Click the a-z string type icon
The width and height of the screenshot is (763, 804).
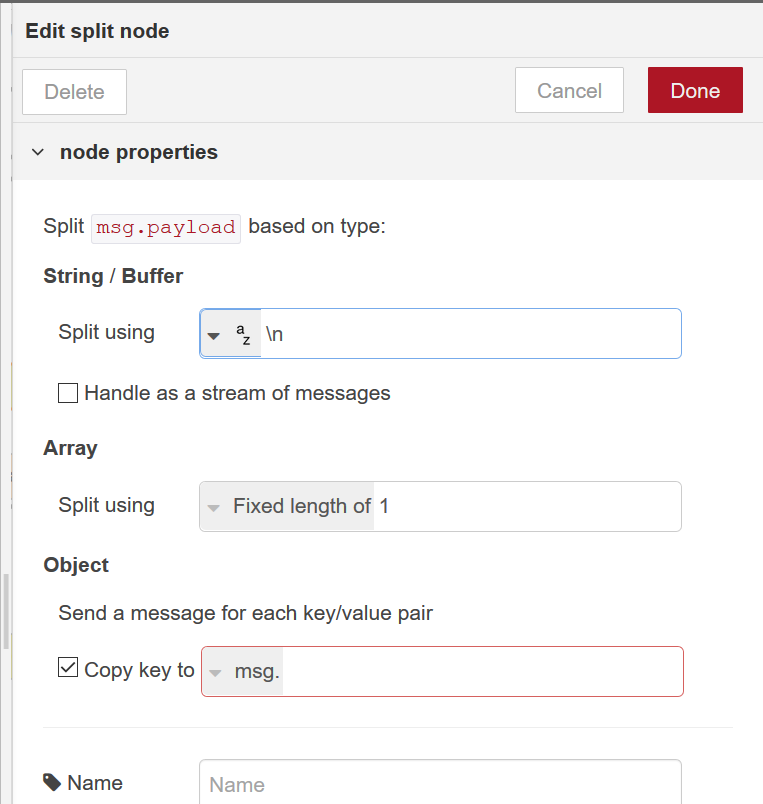[243, 334]
